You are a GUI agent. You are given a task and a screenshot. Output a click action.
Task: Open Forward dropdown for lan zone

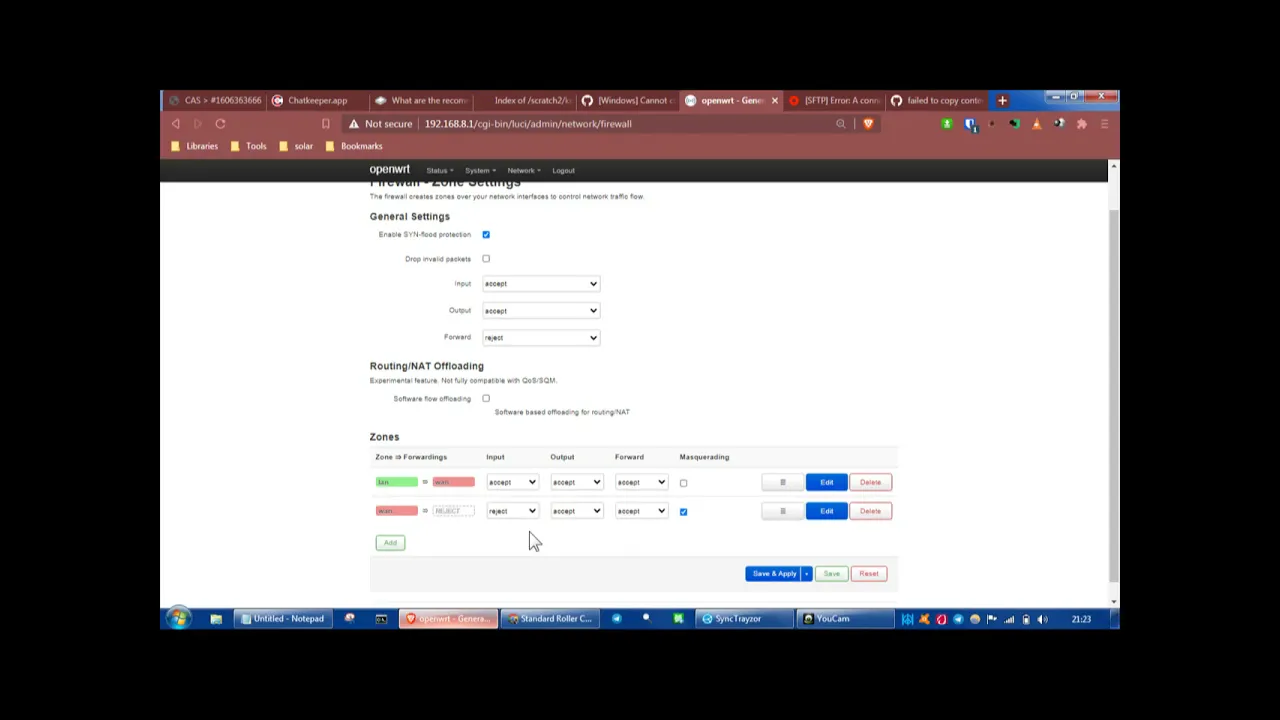click(641, 482)
